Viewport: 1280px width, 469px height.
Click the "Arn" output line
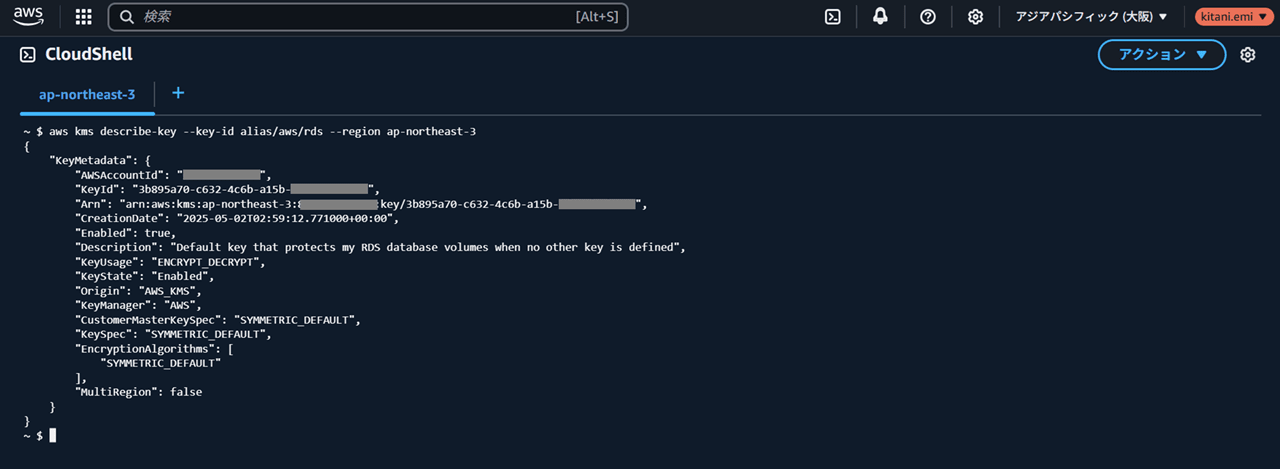point(361,204)
